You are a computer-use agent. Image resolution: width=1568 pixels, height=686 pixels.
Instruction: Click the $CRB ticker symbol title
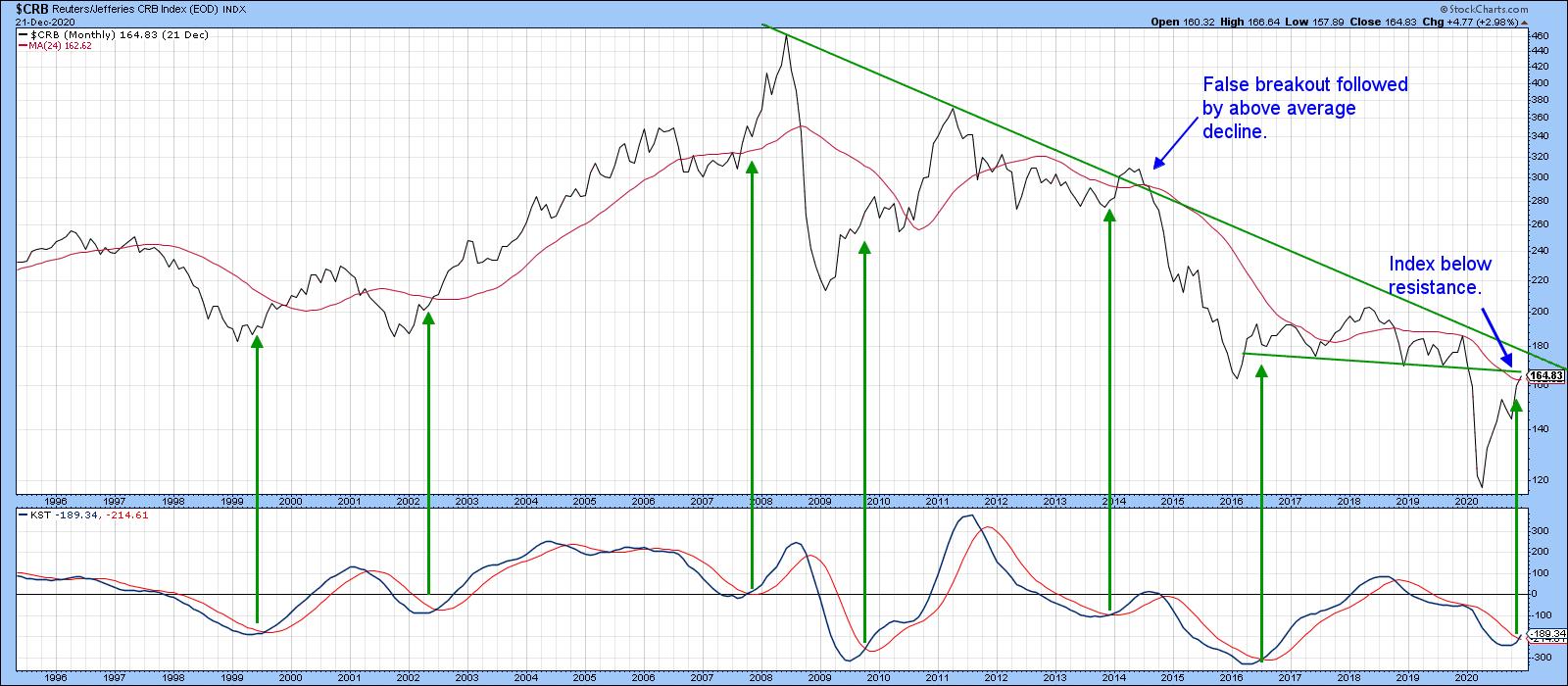(x=31, y=8)
